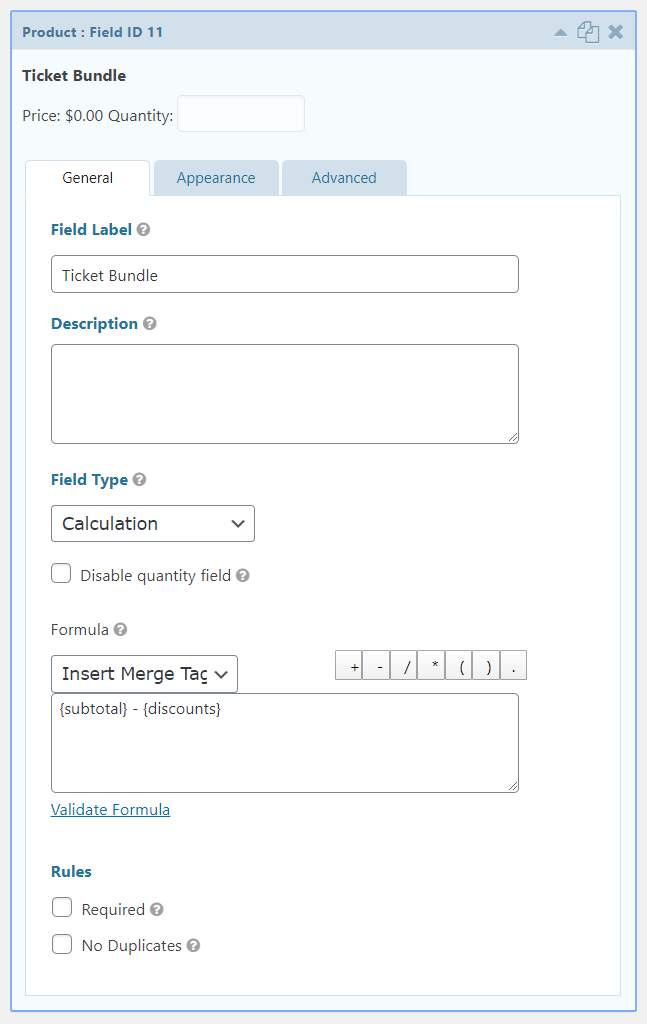Click help icon next to No Duplicates

click(193, 945)
